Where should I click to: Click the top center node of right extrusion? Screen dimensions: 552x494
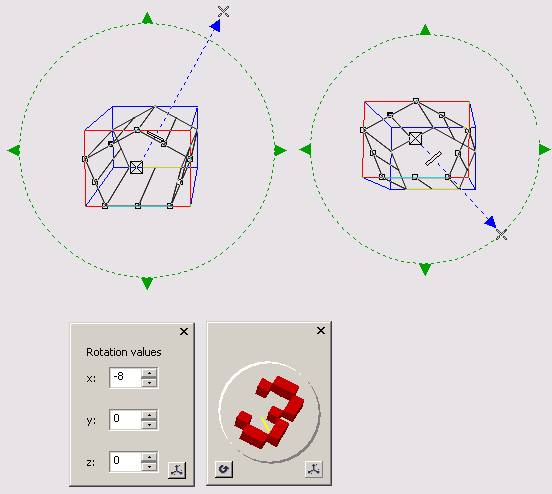tap(416, 101)
